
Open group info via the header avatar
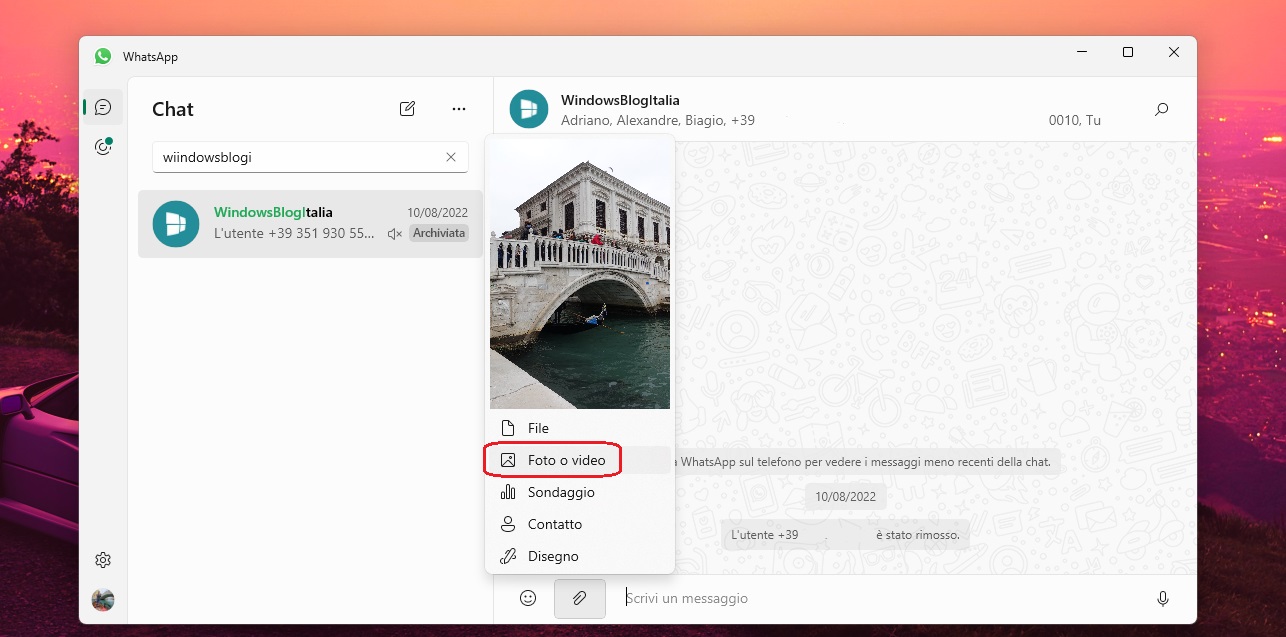click(529, 109)
